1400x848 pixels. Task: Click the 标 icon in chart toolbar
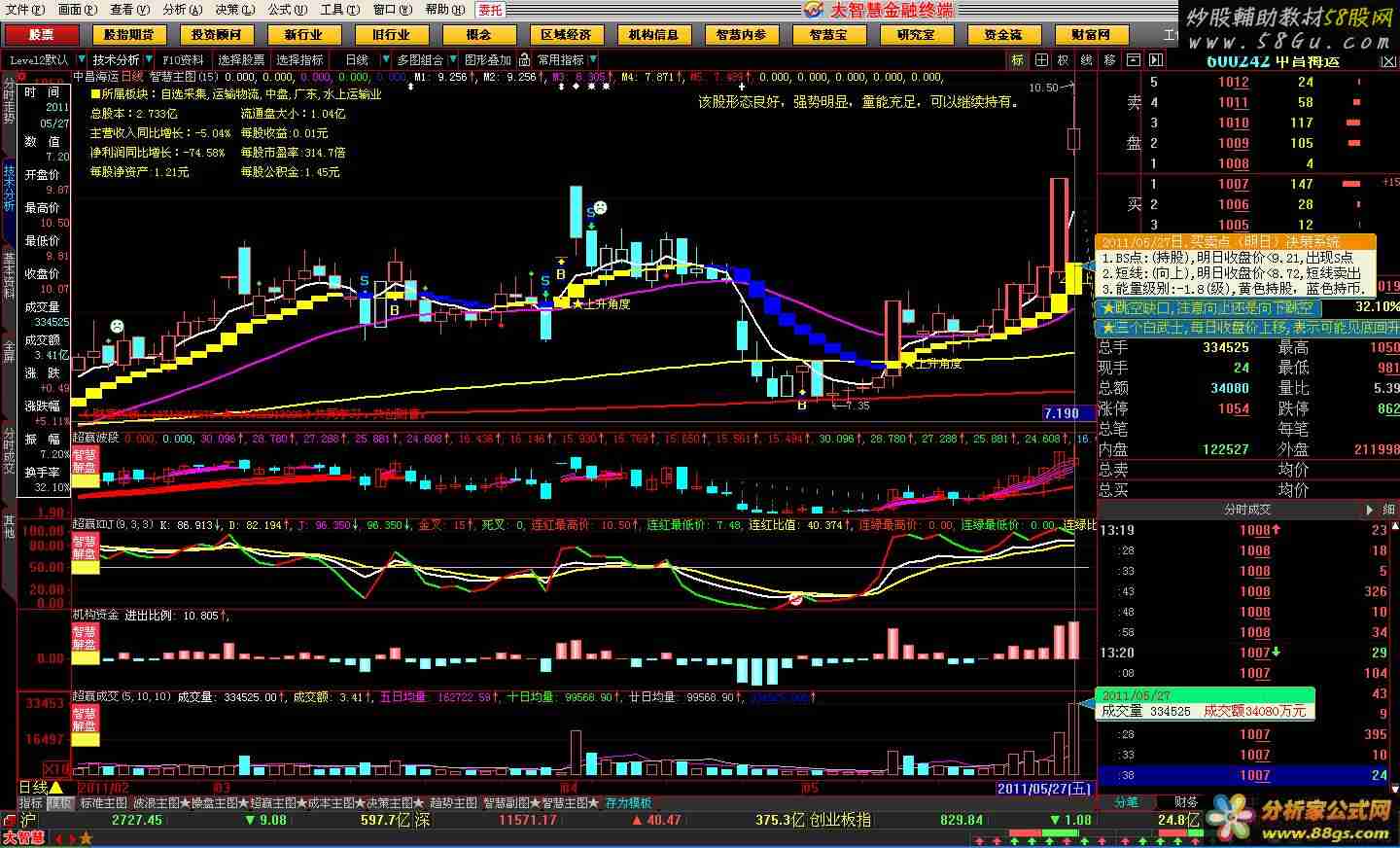coord(1017,59)
